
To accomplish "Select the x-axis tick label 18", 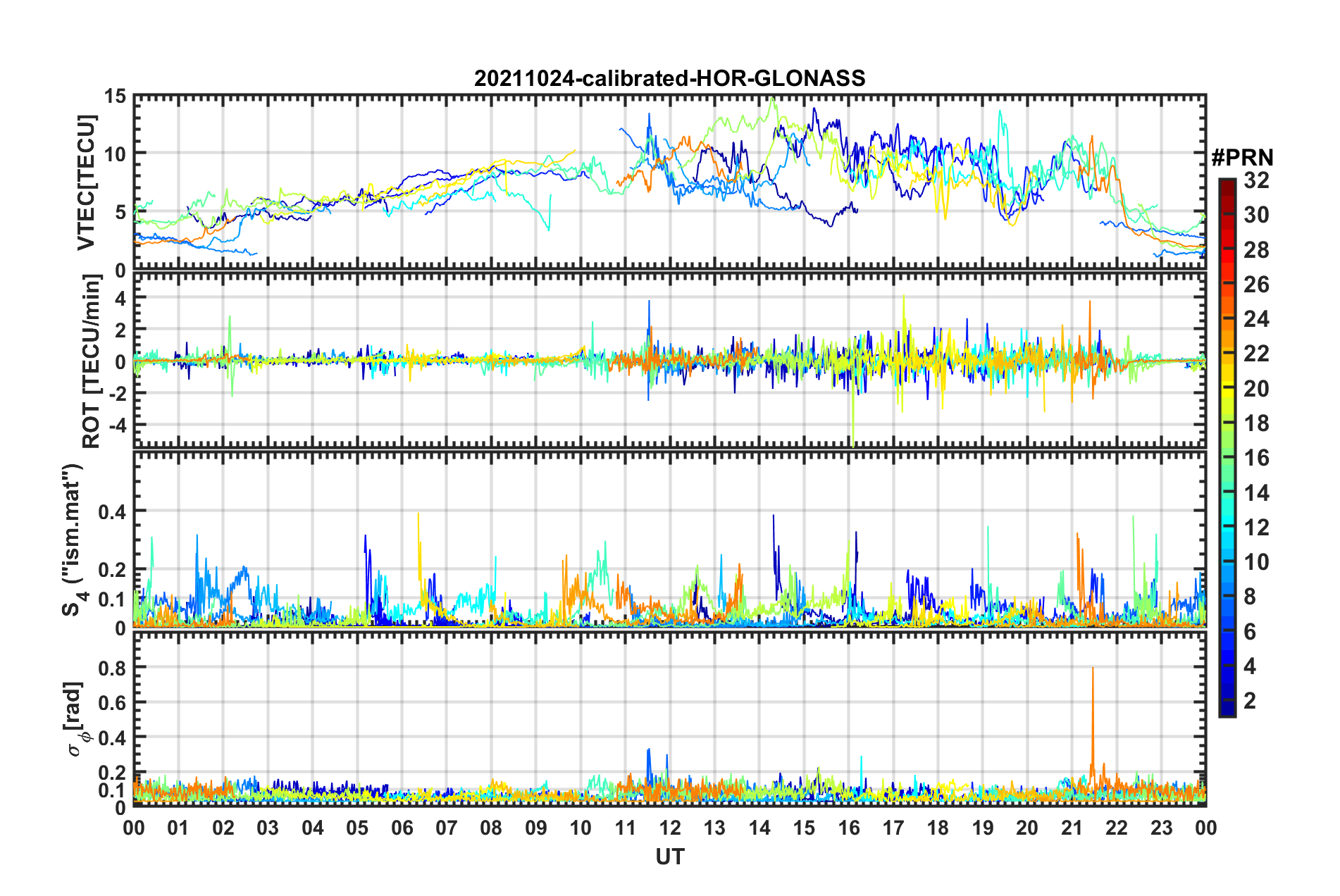I will click(938, 828).
